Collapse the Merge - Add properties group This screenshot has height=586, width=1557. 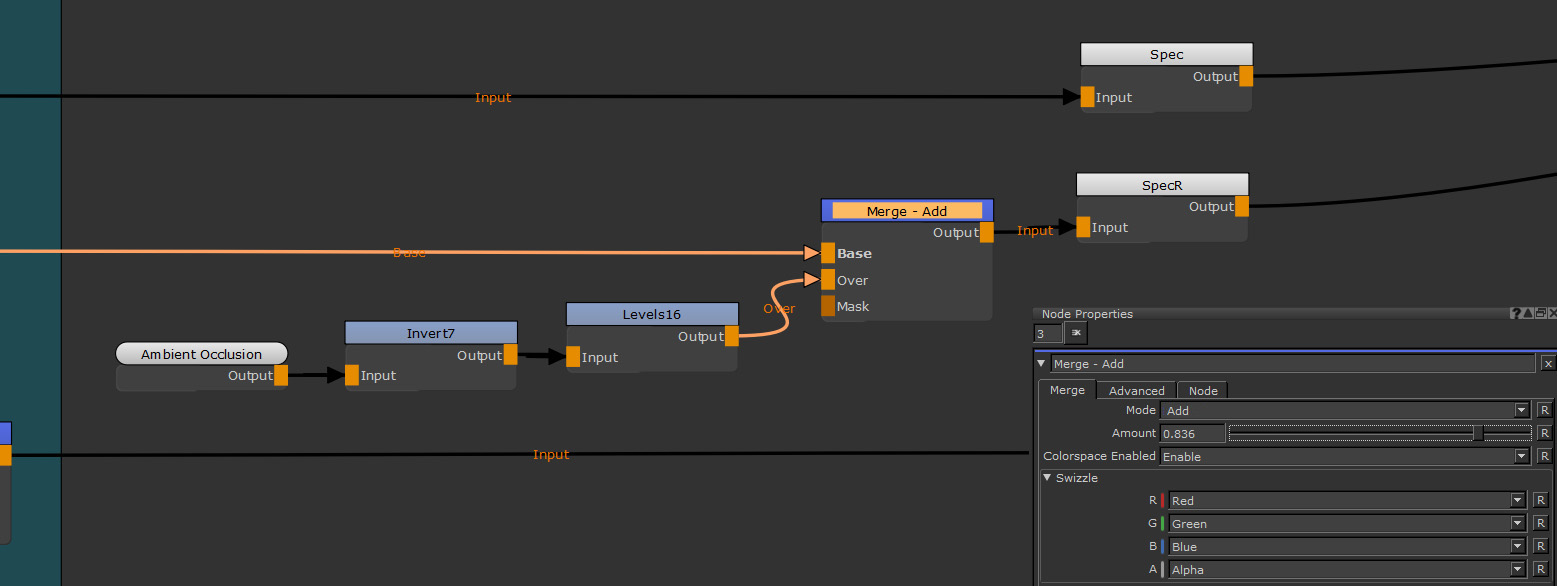pyautogui.click(x=1042, y=364)
